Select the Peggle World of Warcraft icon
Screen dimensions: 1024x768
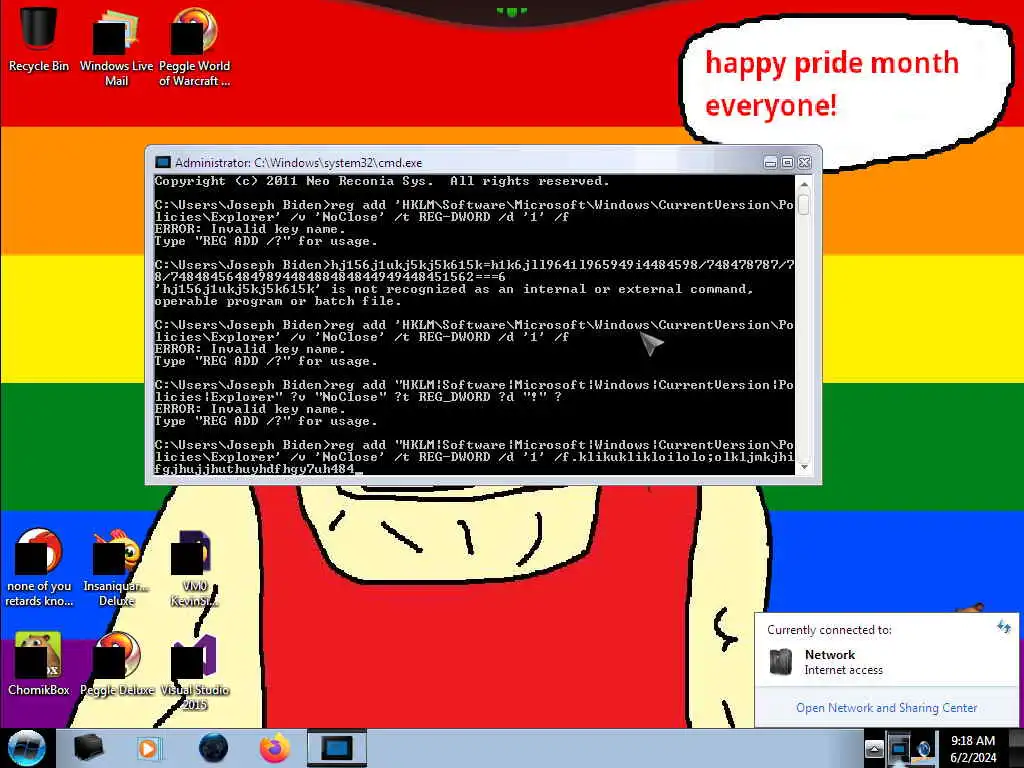pos(195,47)
